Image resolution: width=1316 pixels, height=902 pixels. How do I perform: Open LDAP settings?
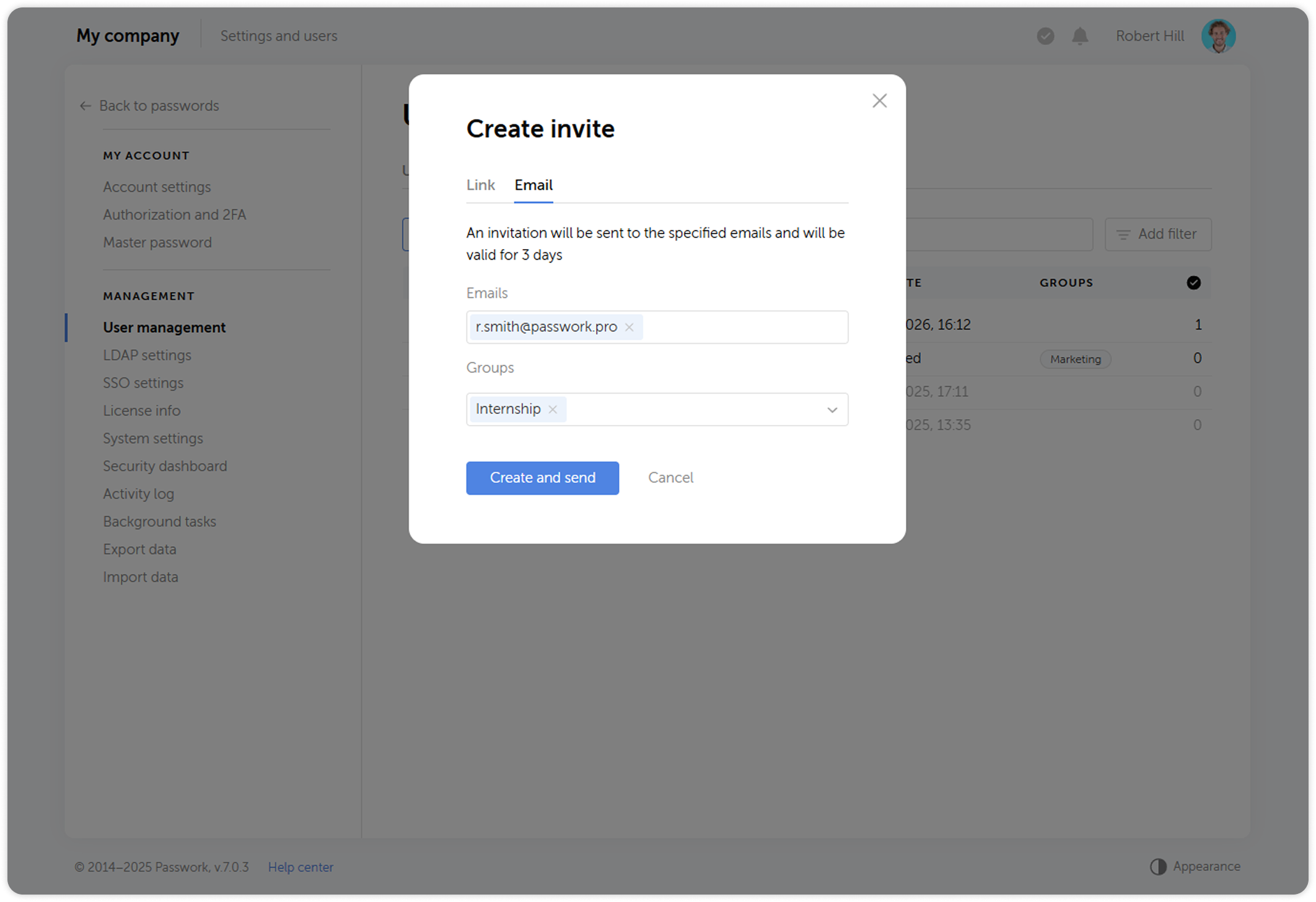pos(147,356)
